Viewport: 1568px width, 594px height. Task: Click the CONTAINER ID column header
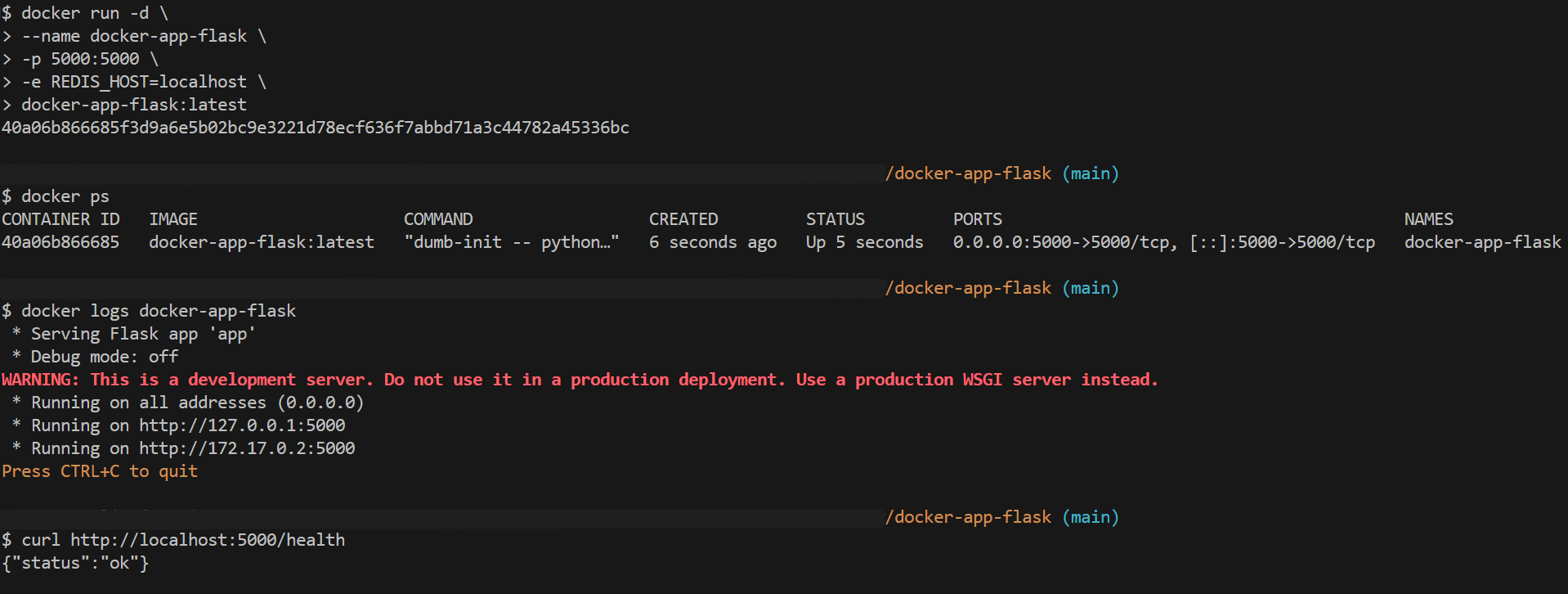pos(60,219)
